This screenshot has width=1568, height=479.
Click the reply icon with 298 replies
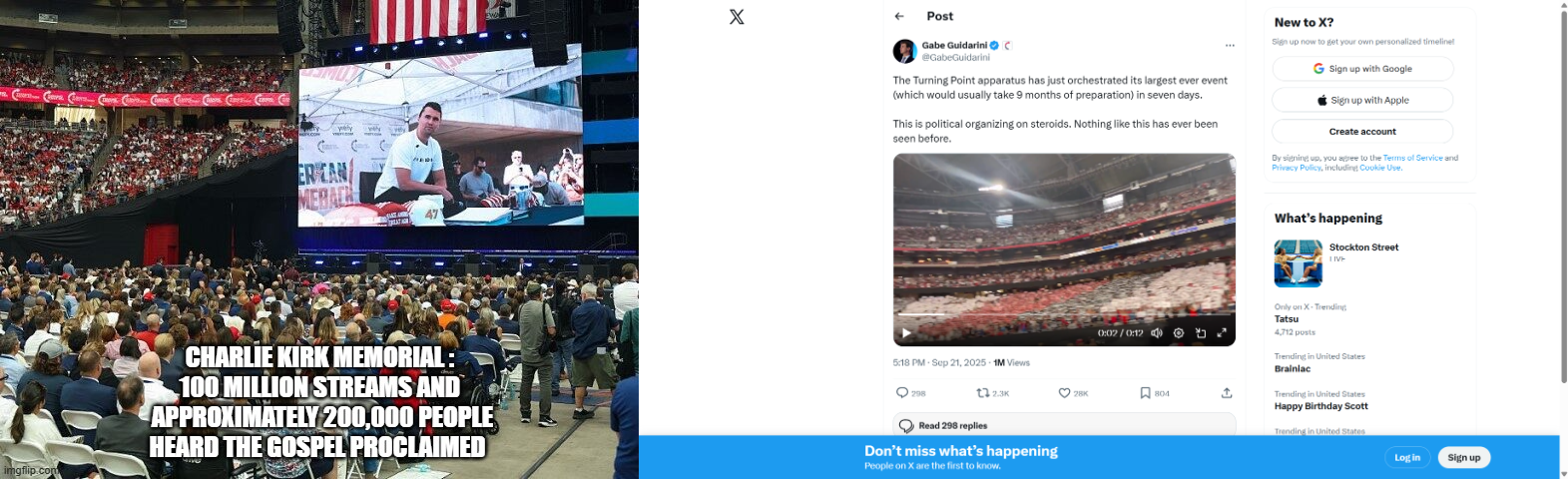(x=902, y=393)
